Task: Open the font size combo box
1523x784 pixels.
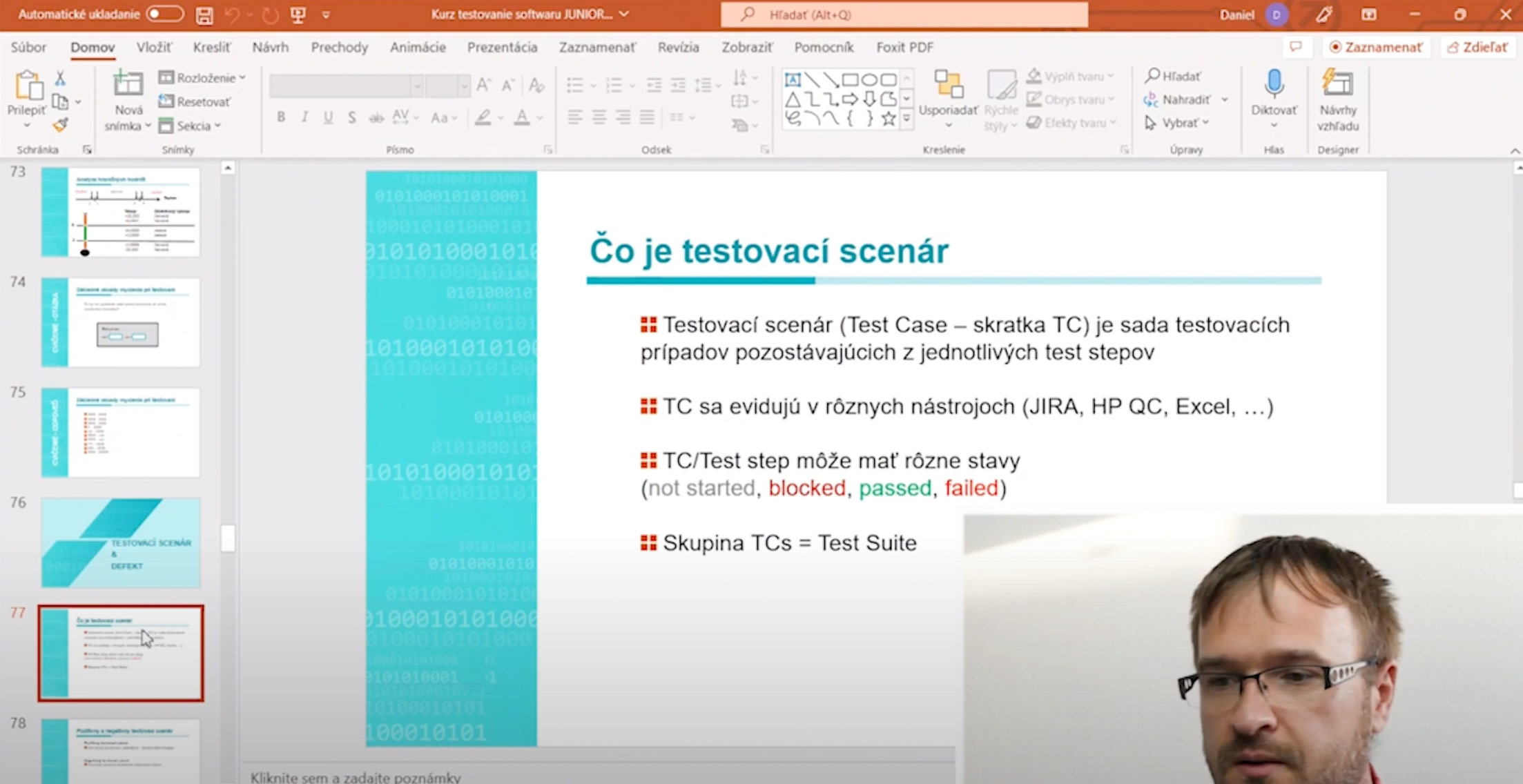Action: tap(447, 86)
